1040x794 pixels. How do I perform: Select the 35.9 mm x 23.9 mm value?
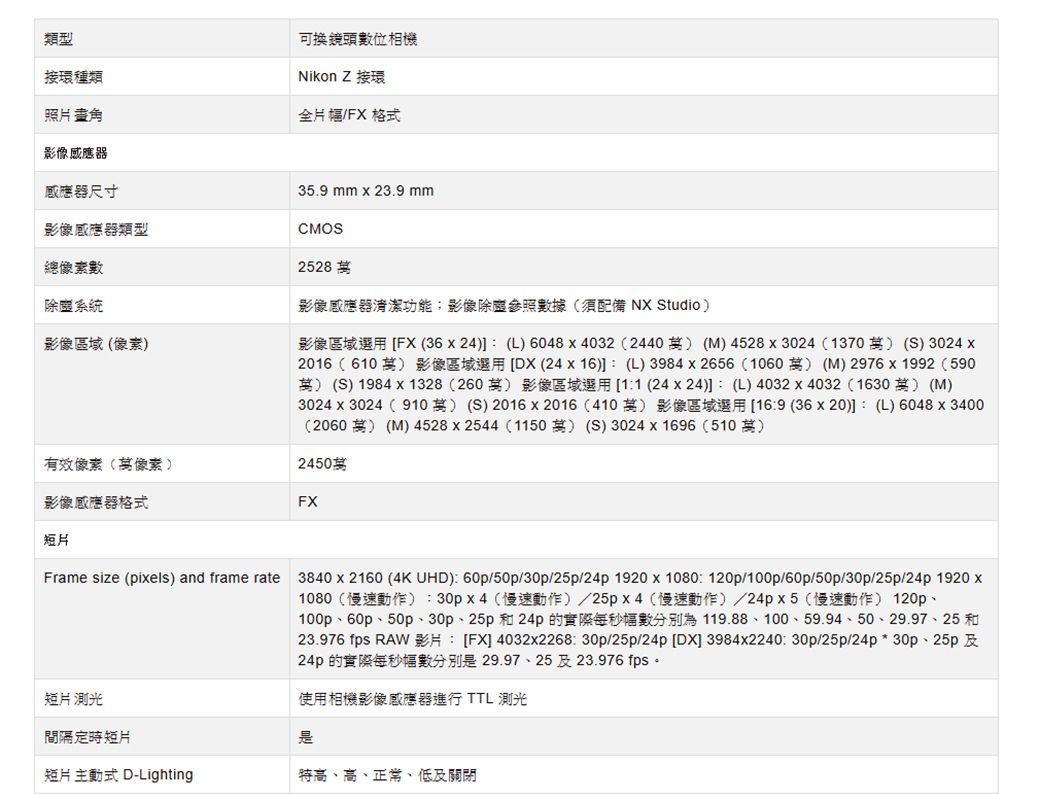(365, 191)
